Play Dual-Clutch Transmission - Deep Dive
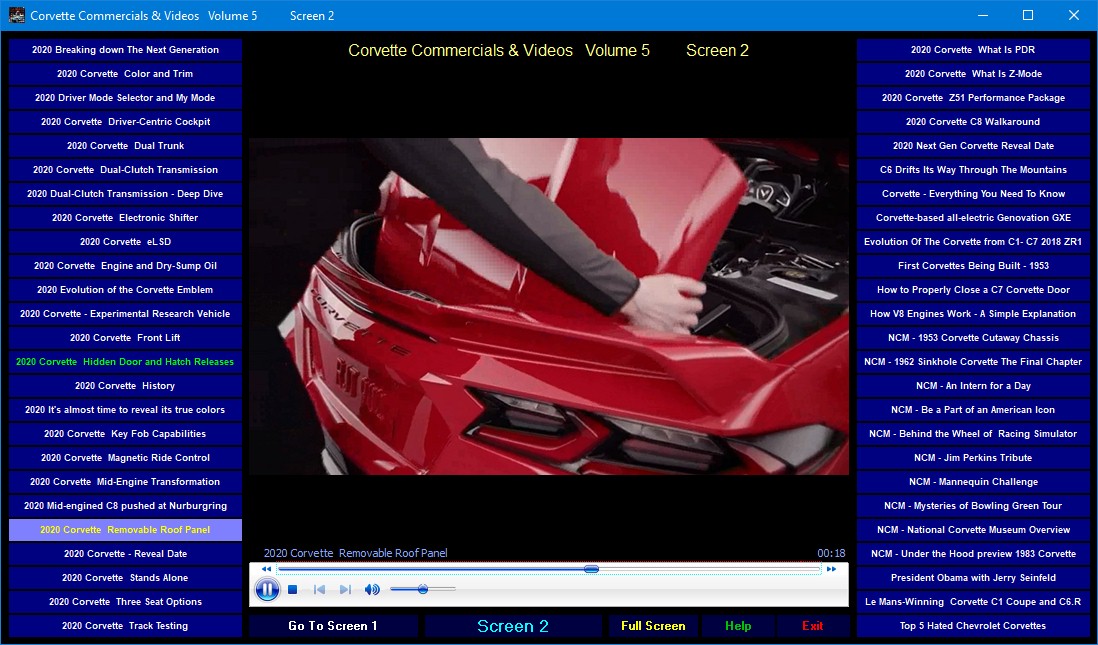This screenshot has height=645, width=1098. pyautogui.click(x=125, y=194)
